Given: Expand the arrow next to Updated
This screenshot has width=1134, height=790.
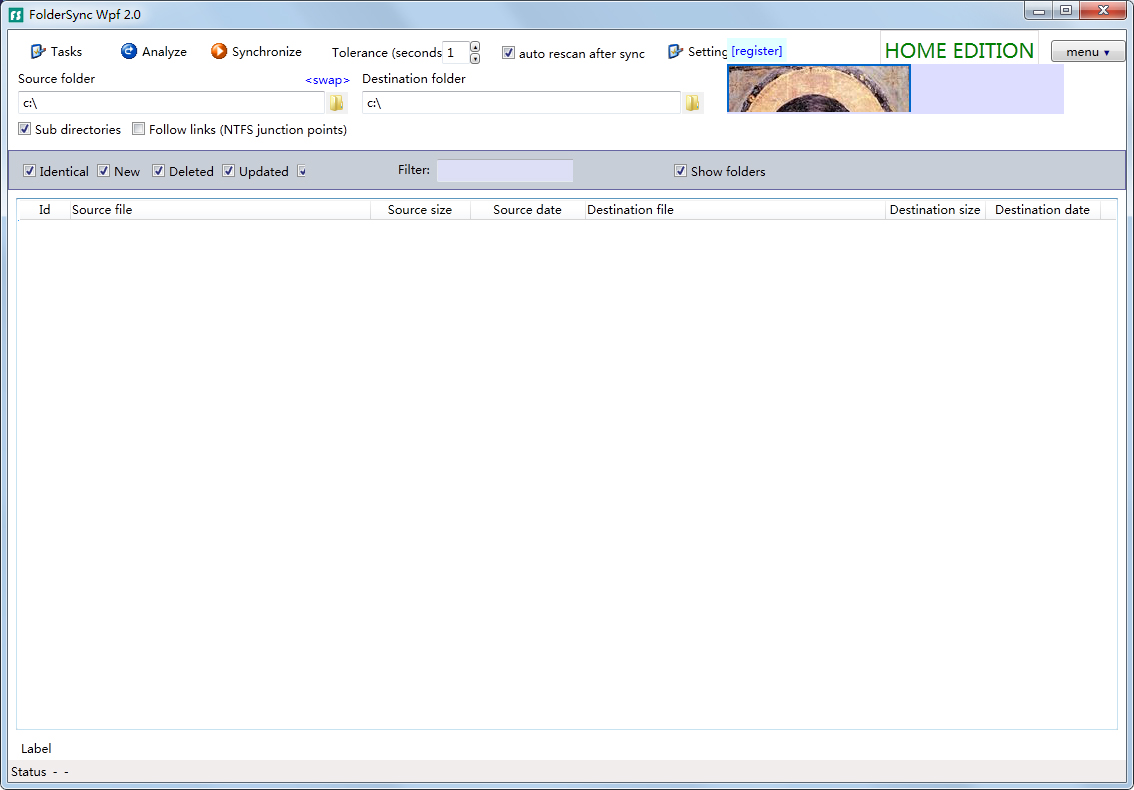Looking at the screenshot, I should pyautogui.click(x=301, y=171).
